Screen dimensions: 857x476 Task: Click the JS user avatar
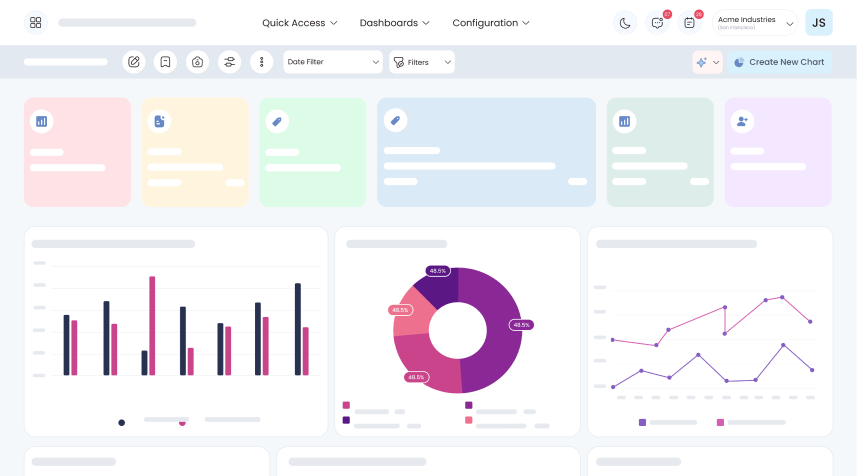818,22
